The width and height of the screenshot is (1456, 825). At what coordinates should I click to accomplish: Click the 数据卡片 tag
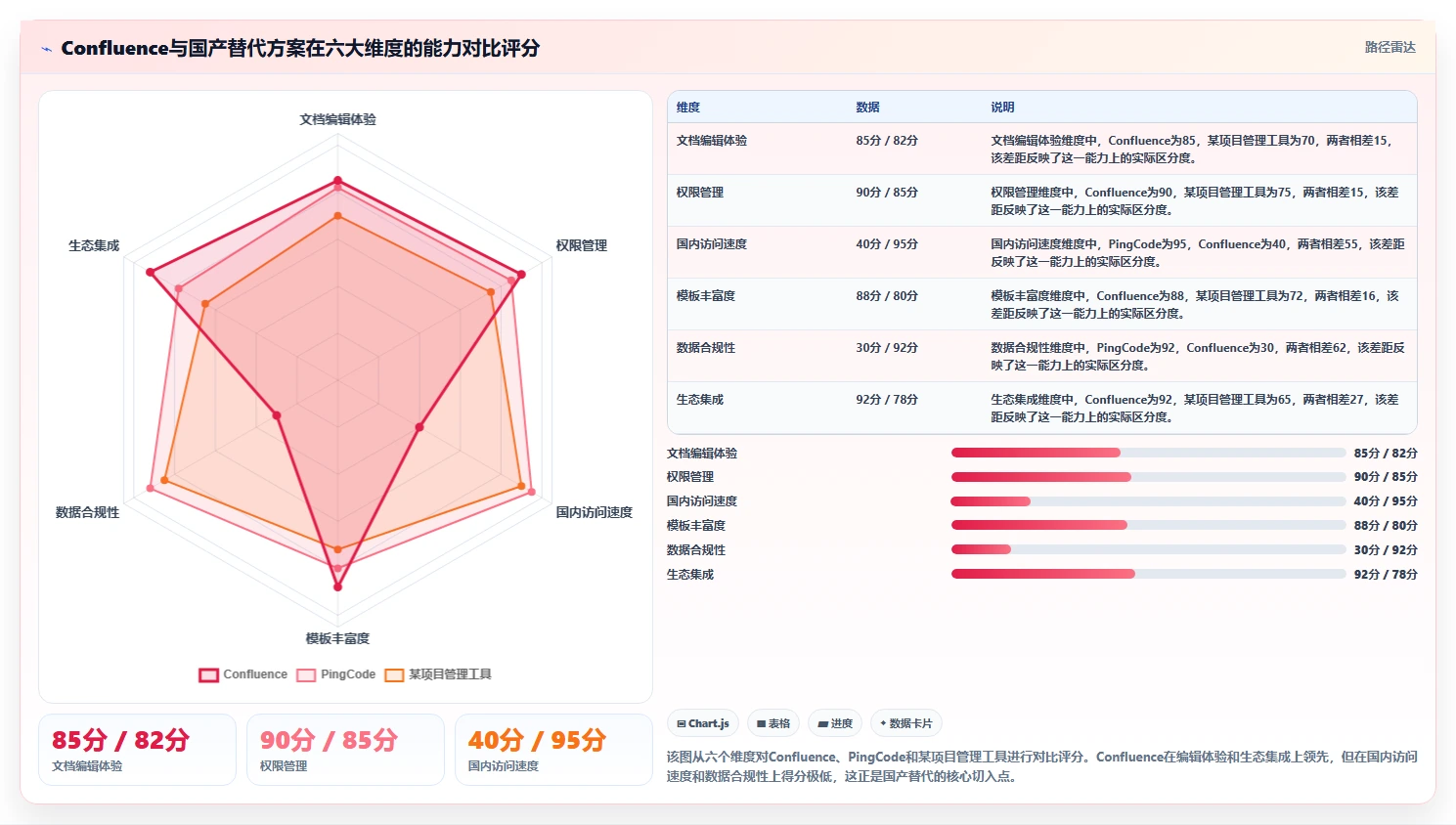[x=906, y=723]
